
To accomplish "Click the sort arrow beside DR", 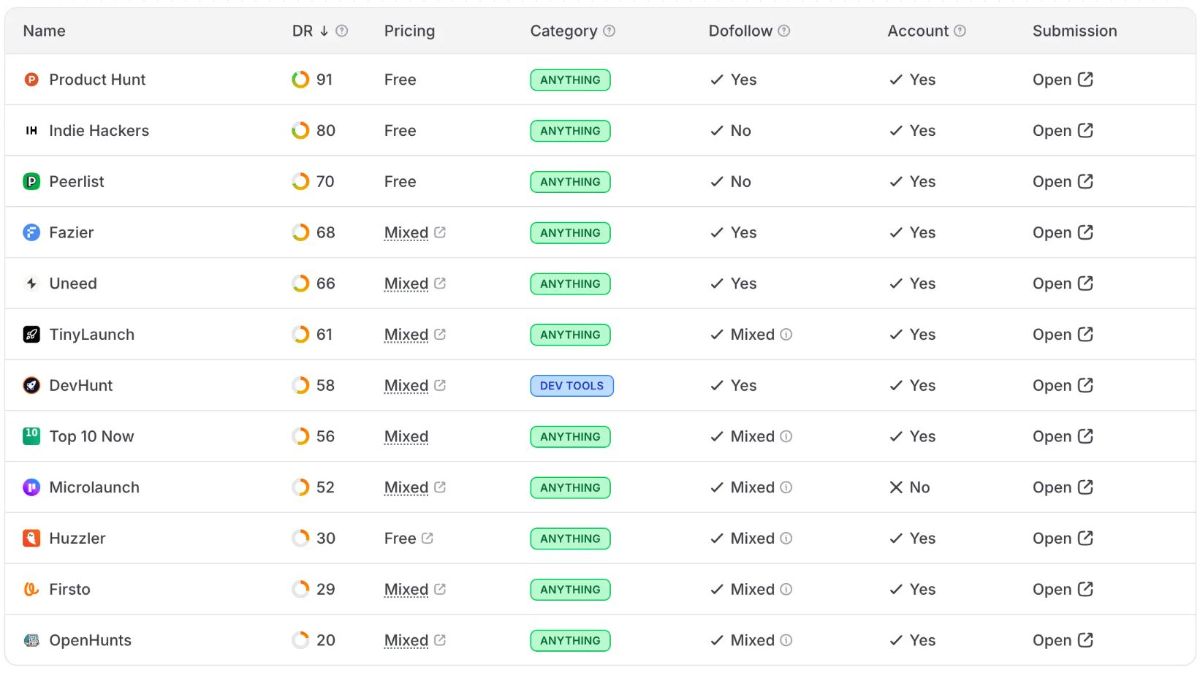I will click(x=324, y=31).
